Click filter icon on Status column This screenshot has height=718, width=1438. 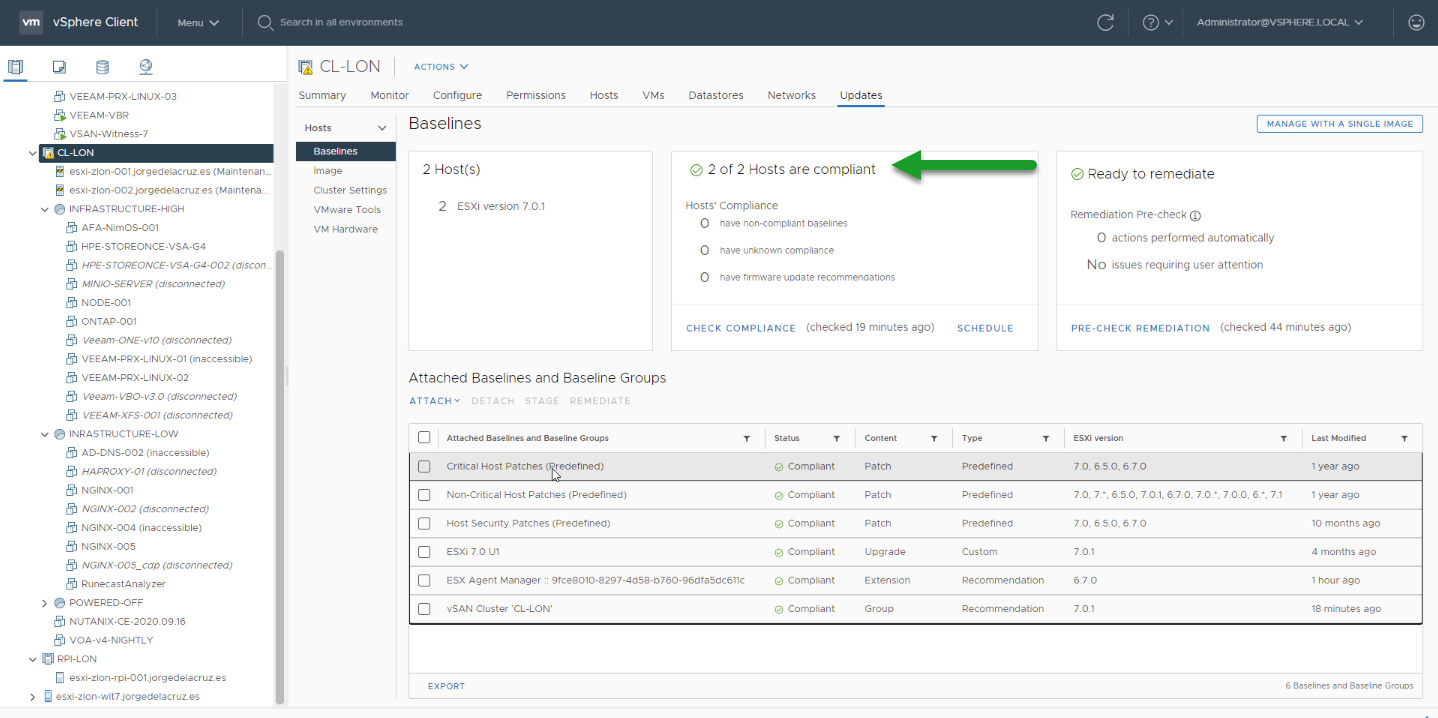pyautogui.click(x=836, y=438)
